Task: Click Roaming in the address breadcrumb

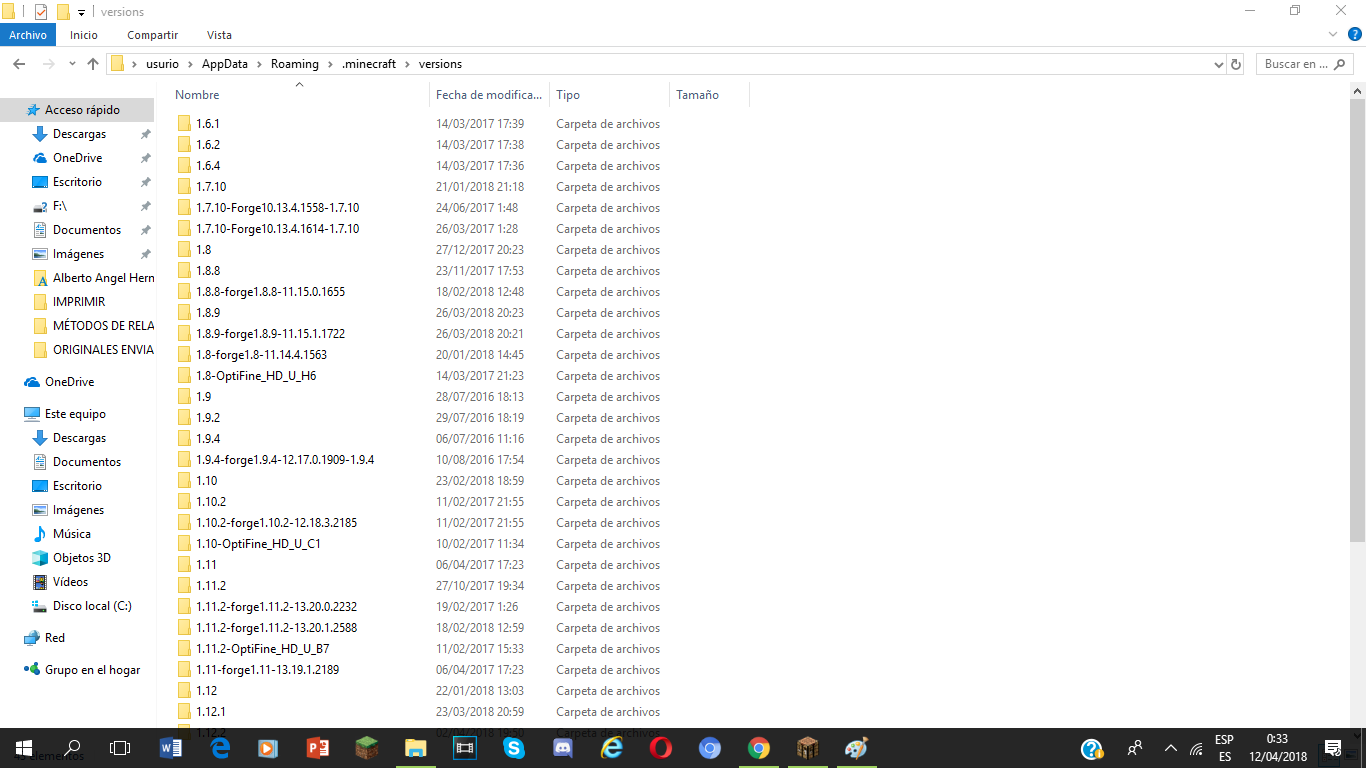Action: click(295, 64)
